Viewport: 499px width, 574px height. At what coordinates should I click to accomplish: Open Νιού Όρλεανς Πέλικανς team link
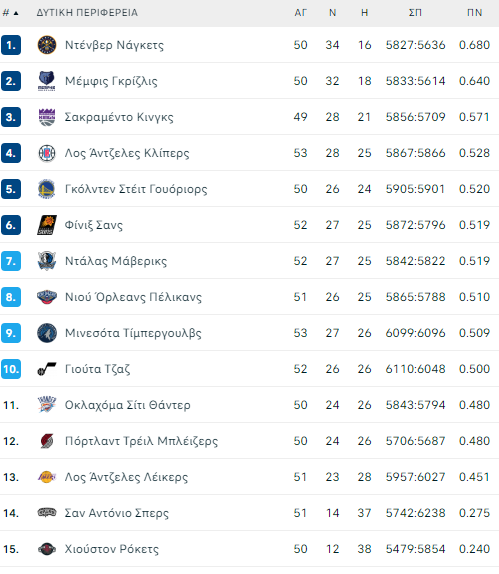pyautogui.click(x=133, y=297)
